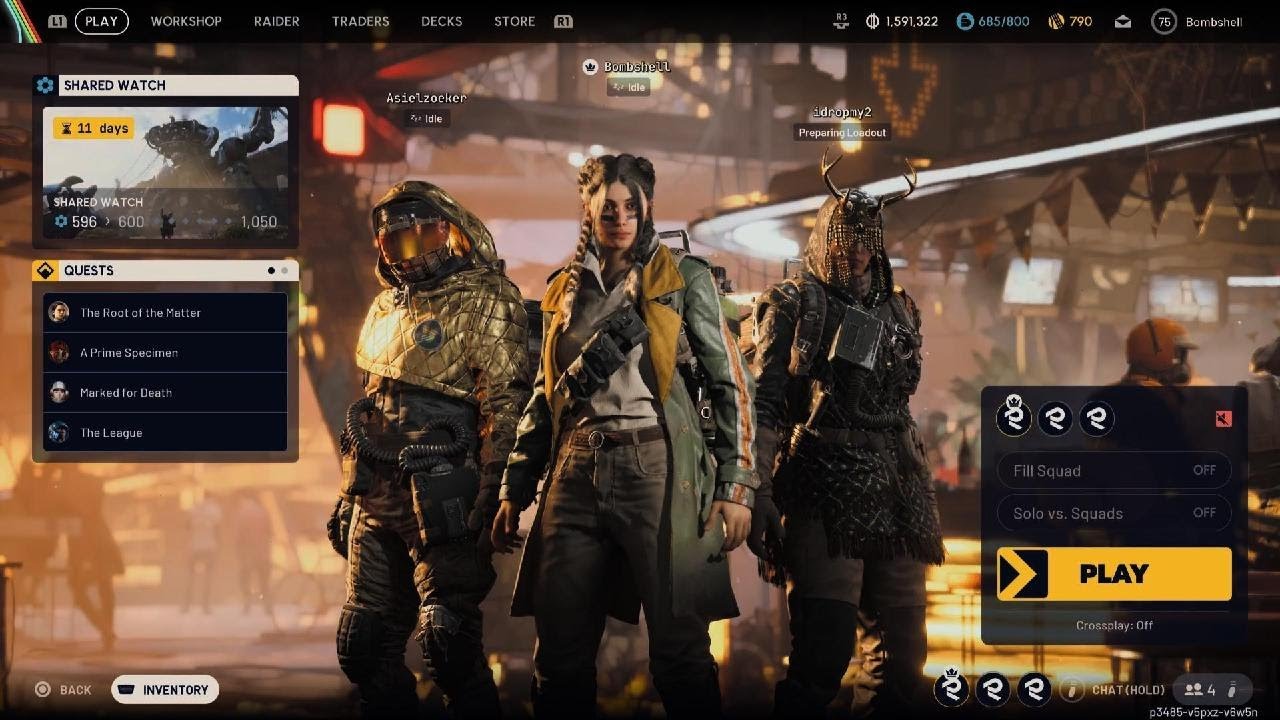Viewport: 1280px width, 720px height.
Task: Click the 685/800 stash count
Action: pos(1004,21)
